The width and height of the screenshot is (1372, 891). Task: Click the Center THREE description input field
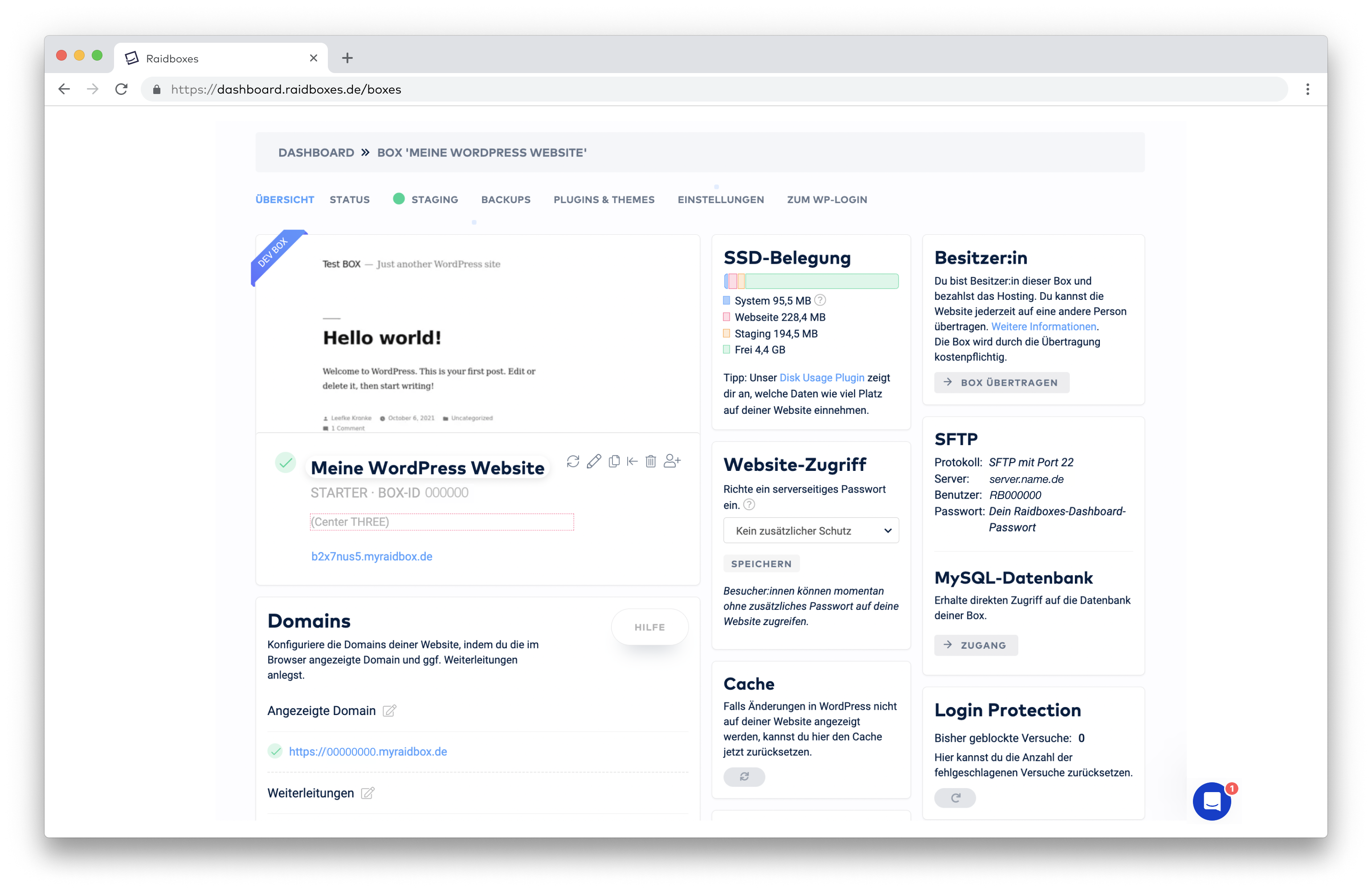(441, 522)
